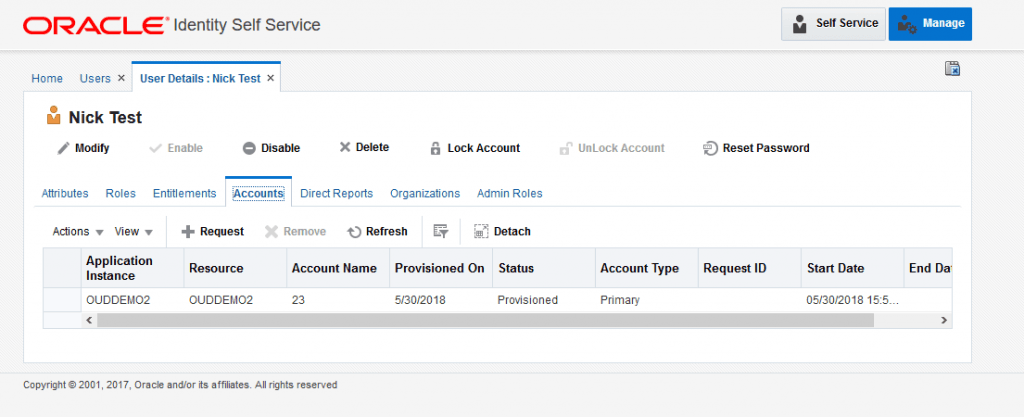Close all tabs using top-right icon

(952, 68)
